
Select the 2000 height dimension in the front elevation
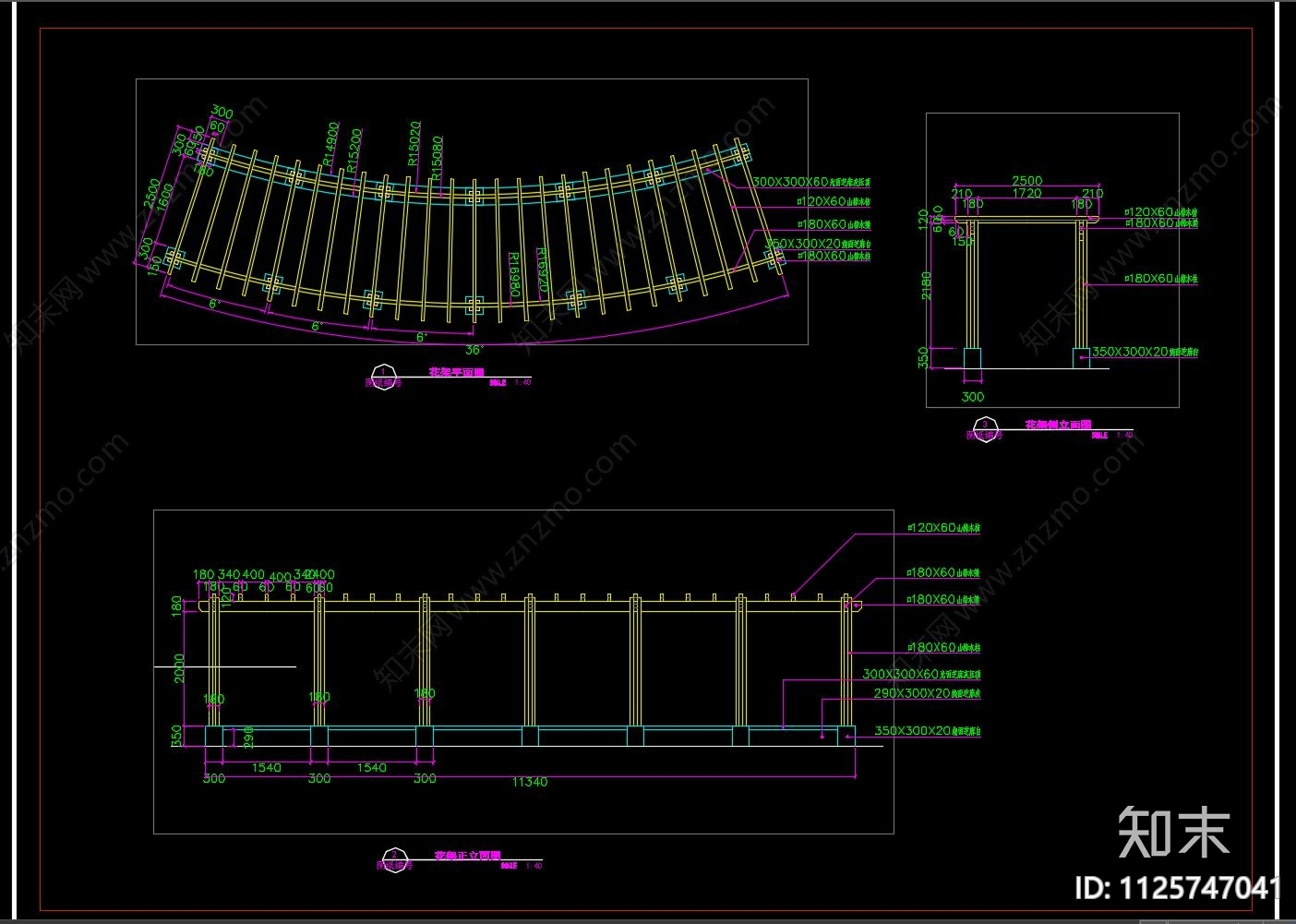click(180, 668)
